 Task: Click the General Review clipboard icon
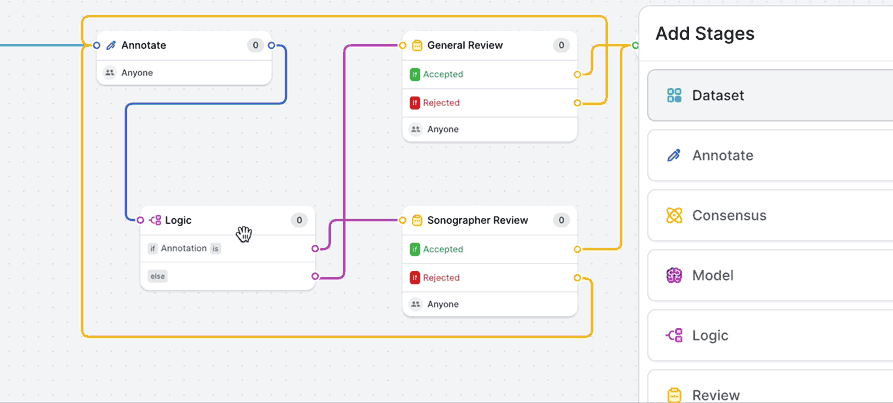click(x=416, y=45)
